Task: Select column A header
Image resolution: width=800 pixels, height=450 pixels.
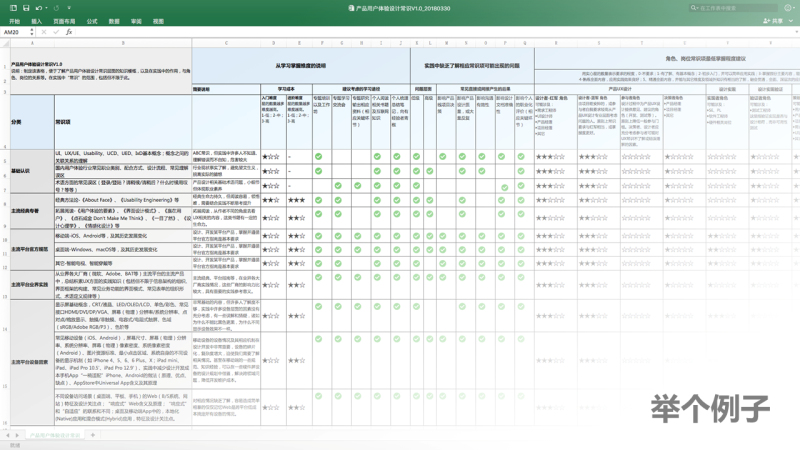Action: coord(32,43)
